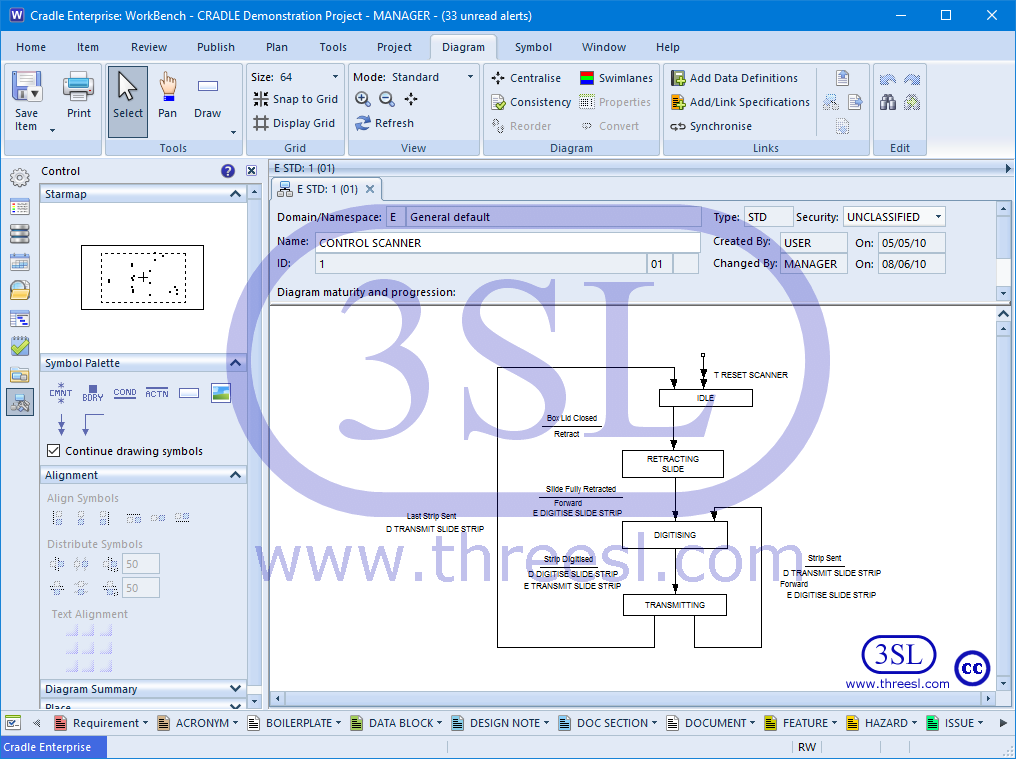Select the straight transition arrow symbol
The height and width of the screenshot is (759, 1016).
62,425
